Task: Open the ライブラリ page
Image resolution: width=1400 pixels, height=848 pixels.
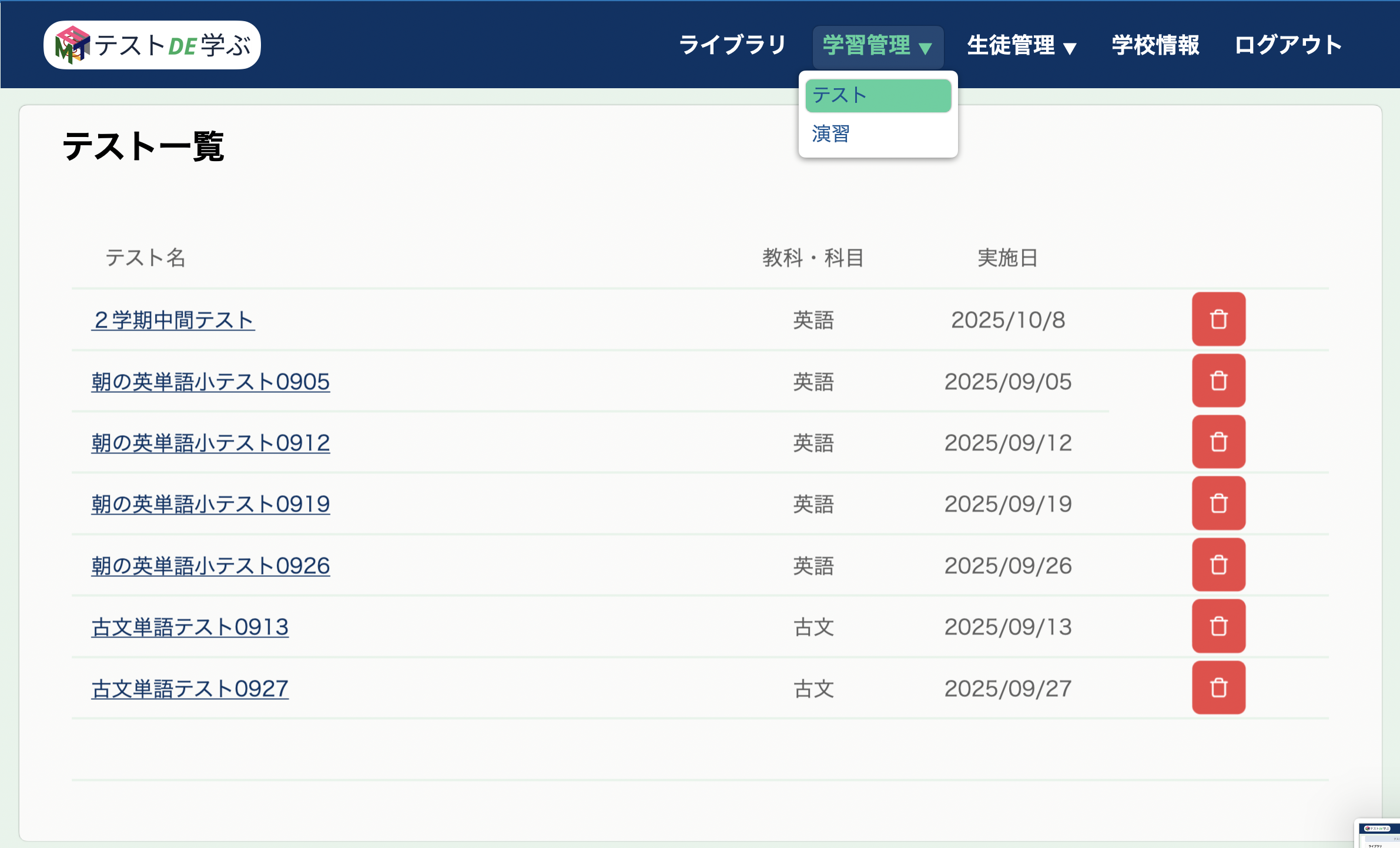Action: [732, 45]
